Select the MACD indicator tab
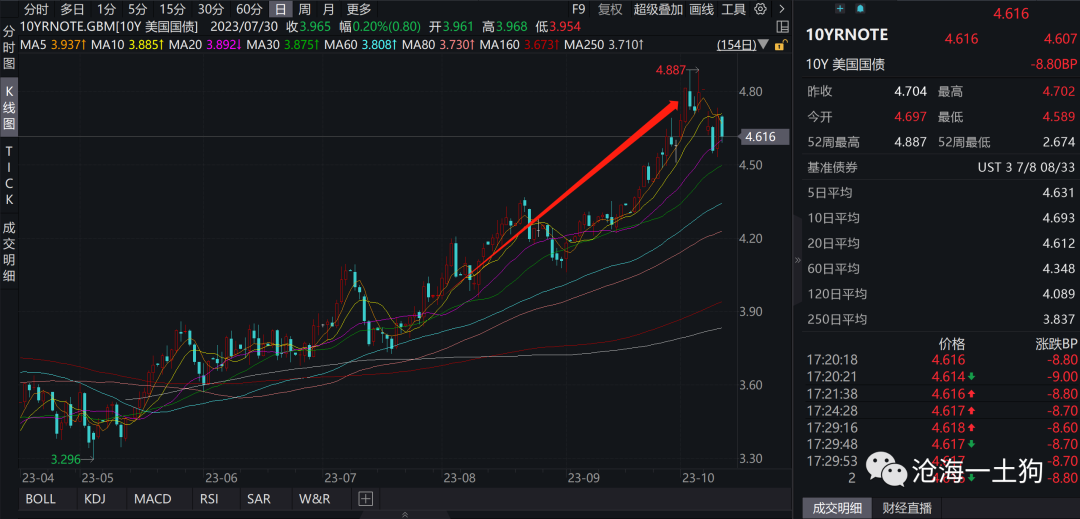 coord(152,498)
